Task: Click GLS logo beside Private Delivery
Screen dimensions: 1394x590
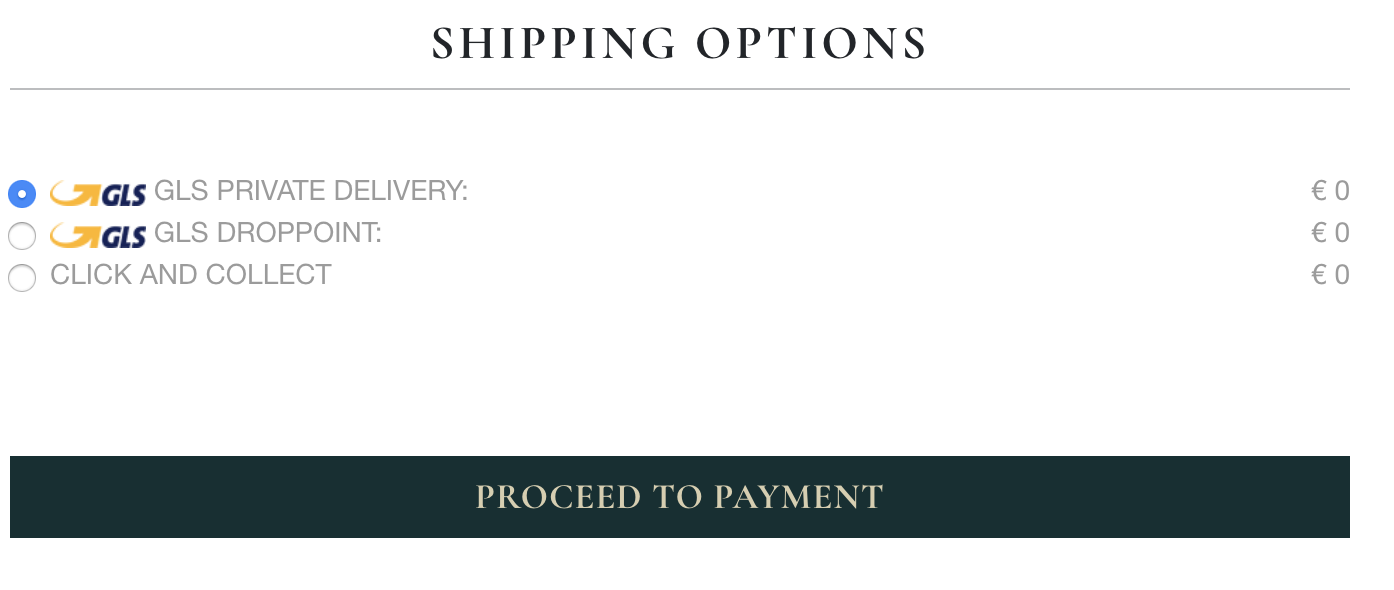Action: [98, 193]
